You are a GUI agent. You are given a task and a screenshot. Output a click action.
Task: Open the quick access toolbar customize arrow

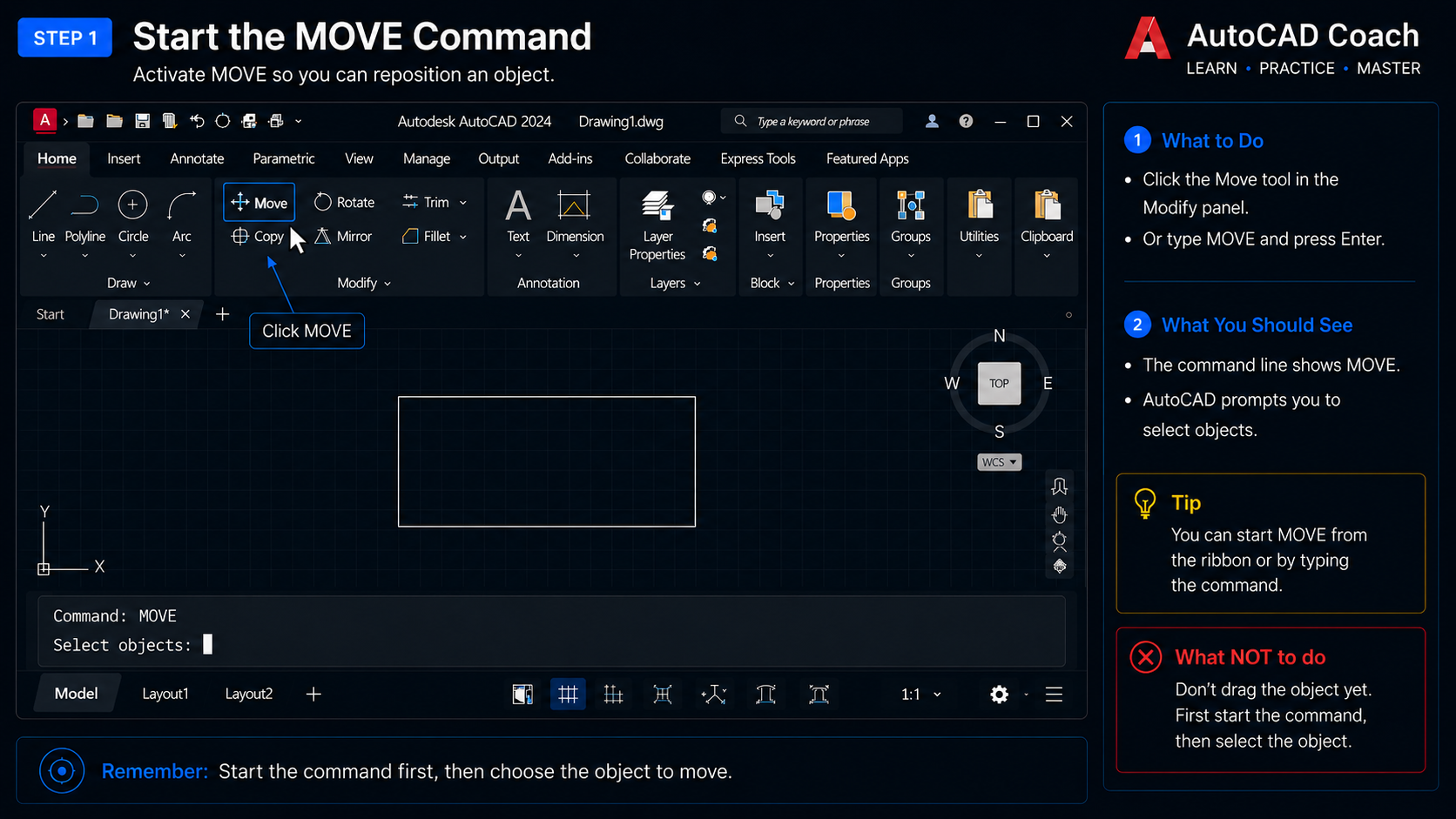click(x=299, y=121)
